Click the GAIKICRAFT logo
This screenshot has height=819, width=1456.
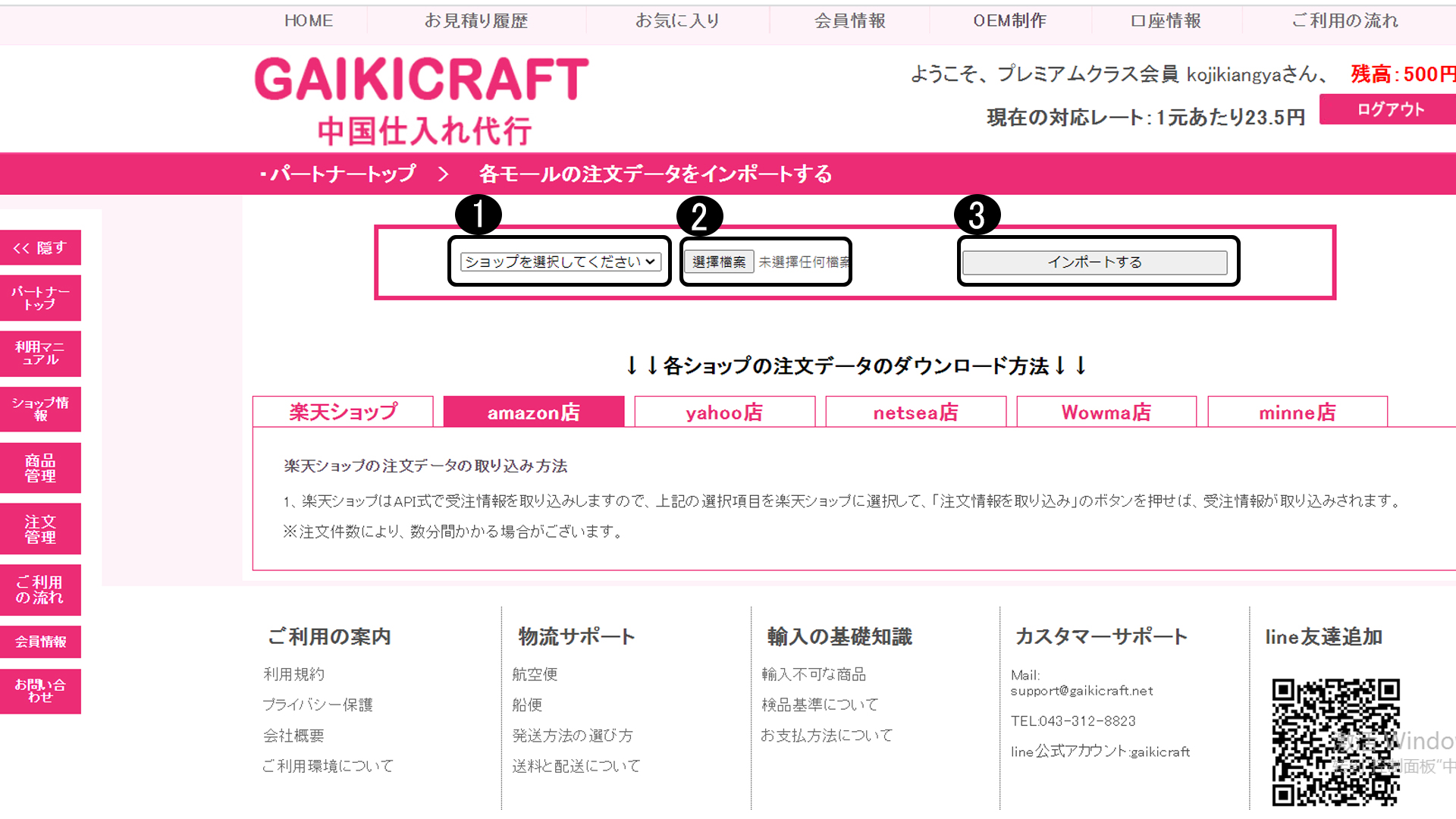click(422, 100)
